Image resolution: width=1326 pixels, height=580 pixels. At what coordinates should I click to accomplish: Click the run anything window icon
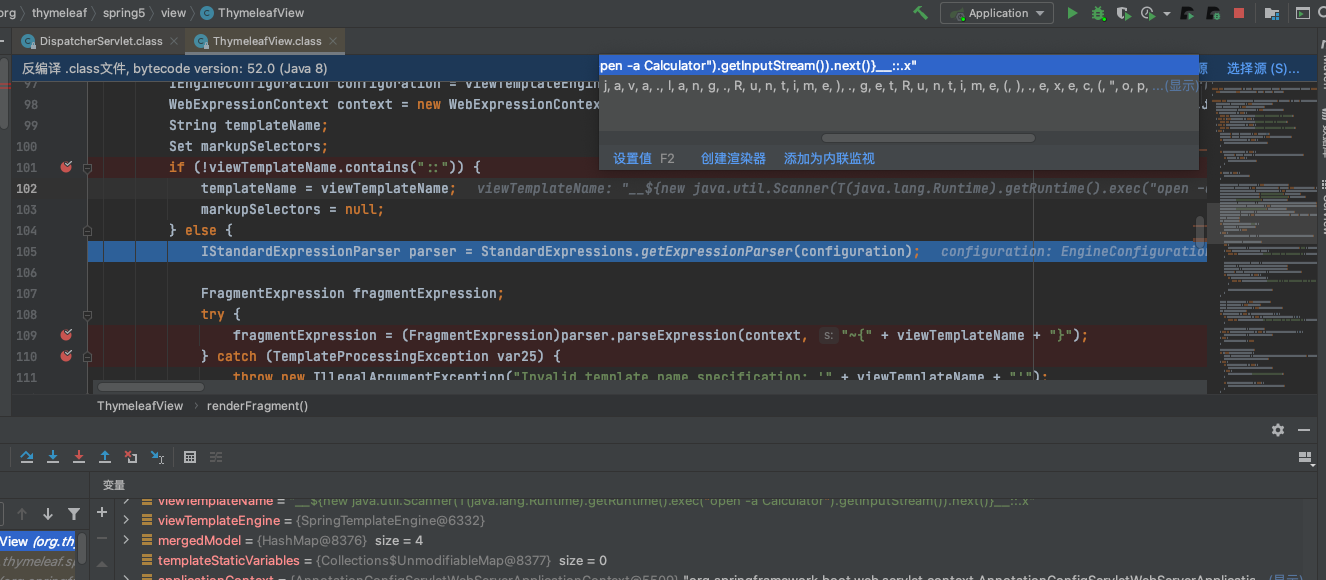pos(1301,13)
